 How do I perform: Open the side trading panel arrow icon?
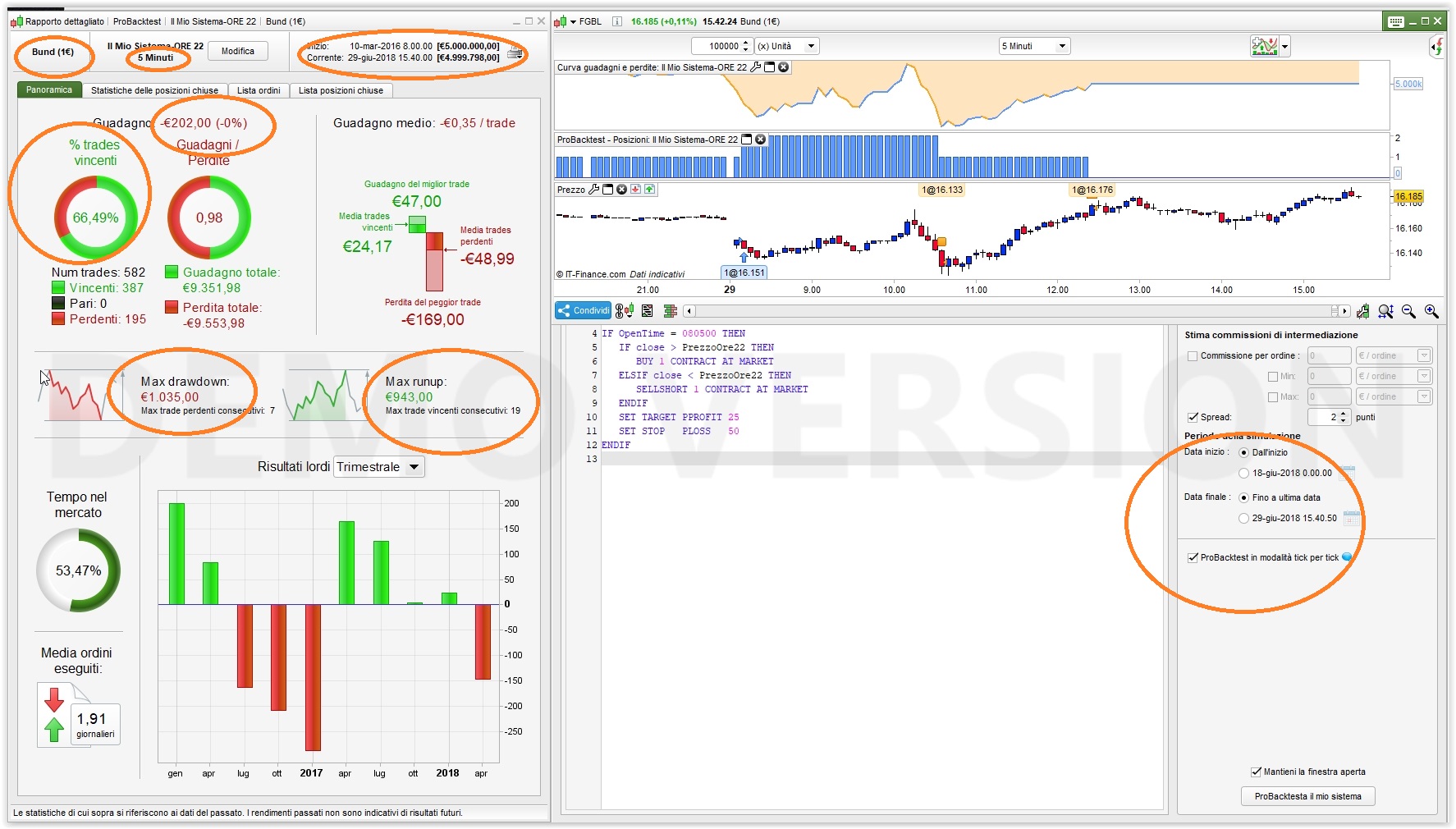coord(1437,47)
